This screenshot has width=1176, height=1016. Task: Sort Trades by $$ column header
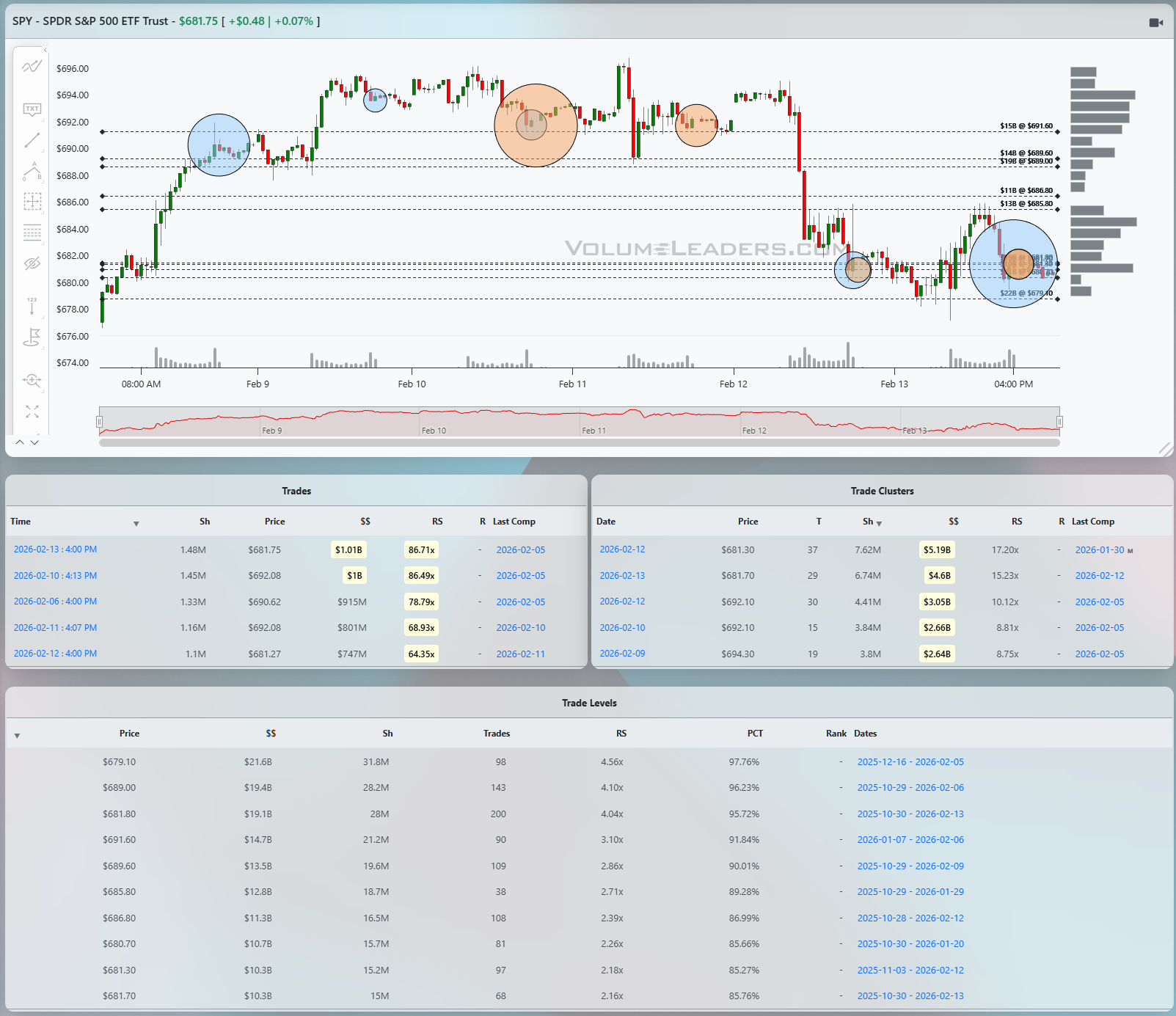(365, 522)
